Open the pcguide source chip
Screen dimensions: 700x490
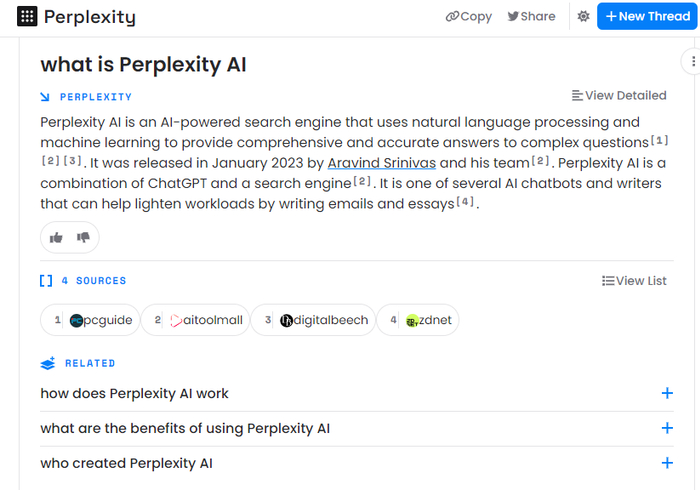point(93,320)
